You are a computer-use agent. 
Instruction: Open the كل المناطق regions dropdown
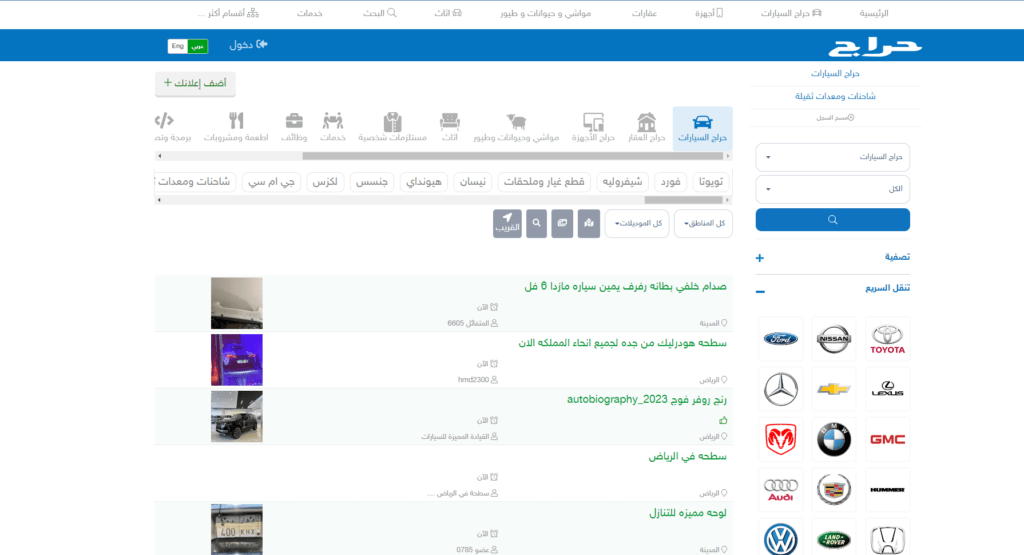703,223
